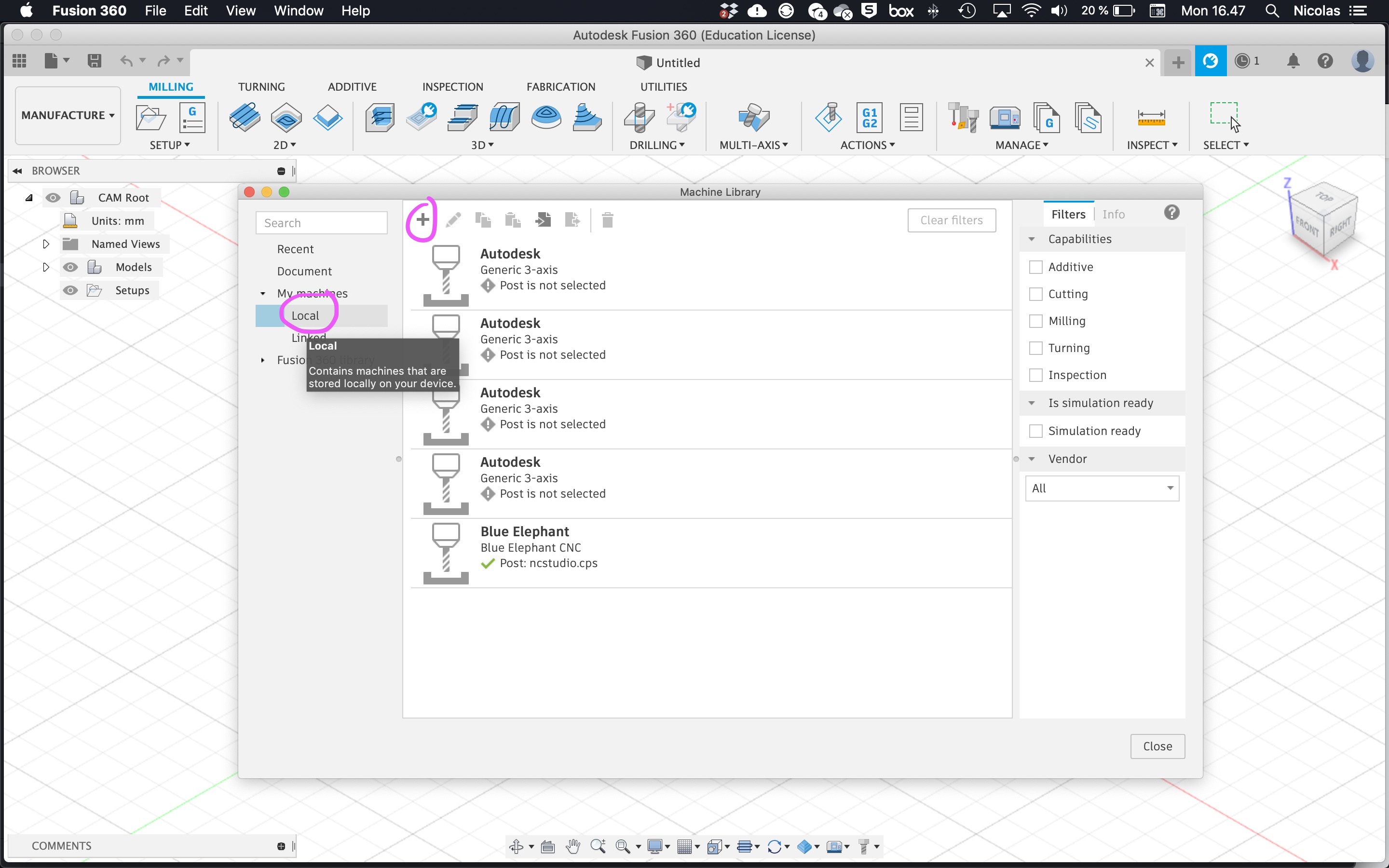Image resolution: width=1389 pixels, height=868 pixels.
Task: Click the Close button in Machine Library
Action: (x=1157, y=746)
